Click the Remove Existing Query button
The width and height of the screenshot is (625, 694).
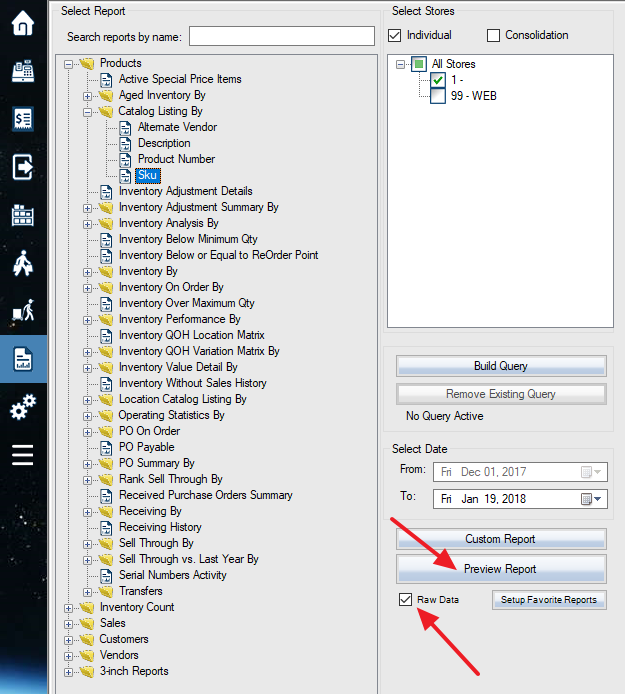tap(501, 394)
